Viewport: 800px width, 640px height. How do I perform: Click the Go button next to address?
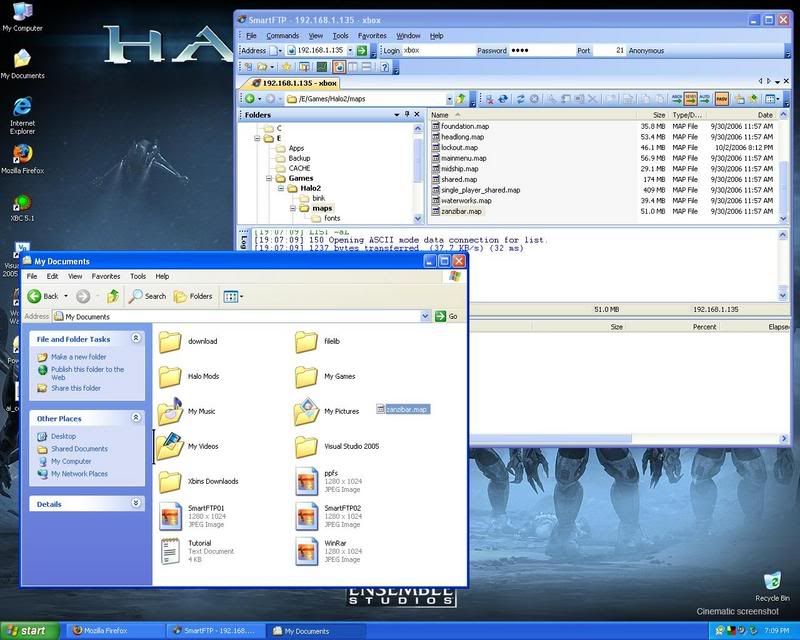(x=446, y=316)
